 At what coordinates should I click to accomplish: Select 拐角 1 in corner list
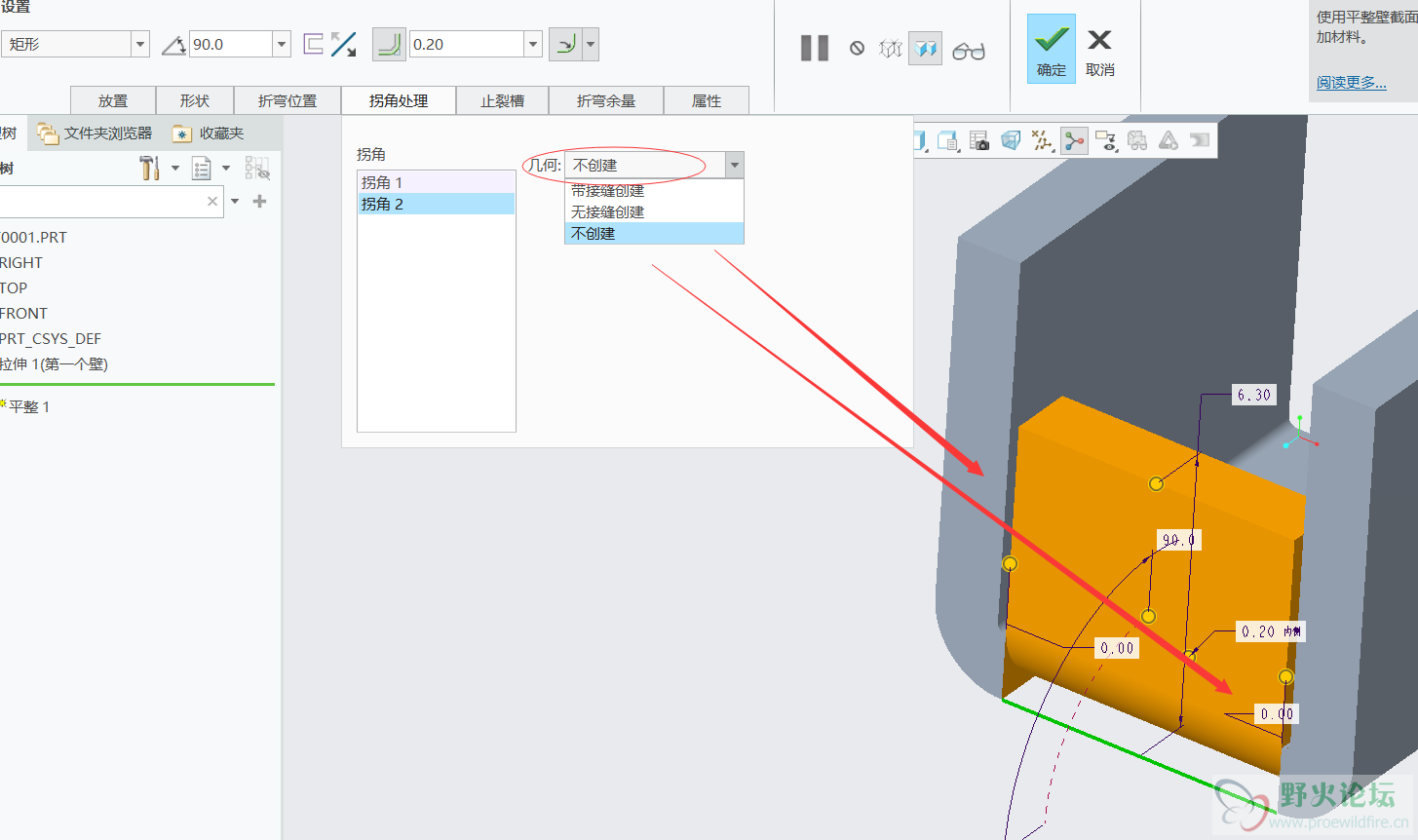pos(436,182)
